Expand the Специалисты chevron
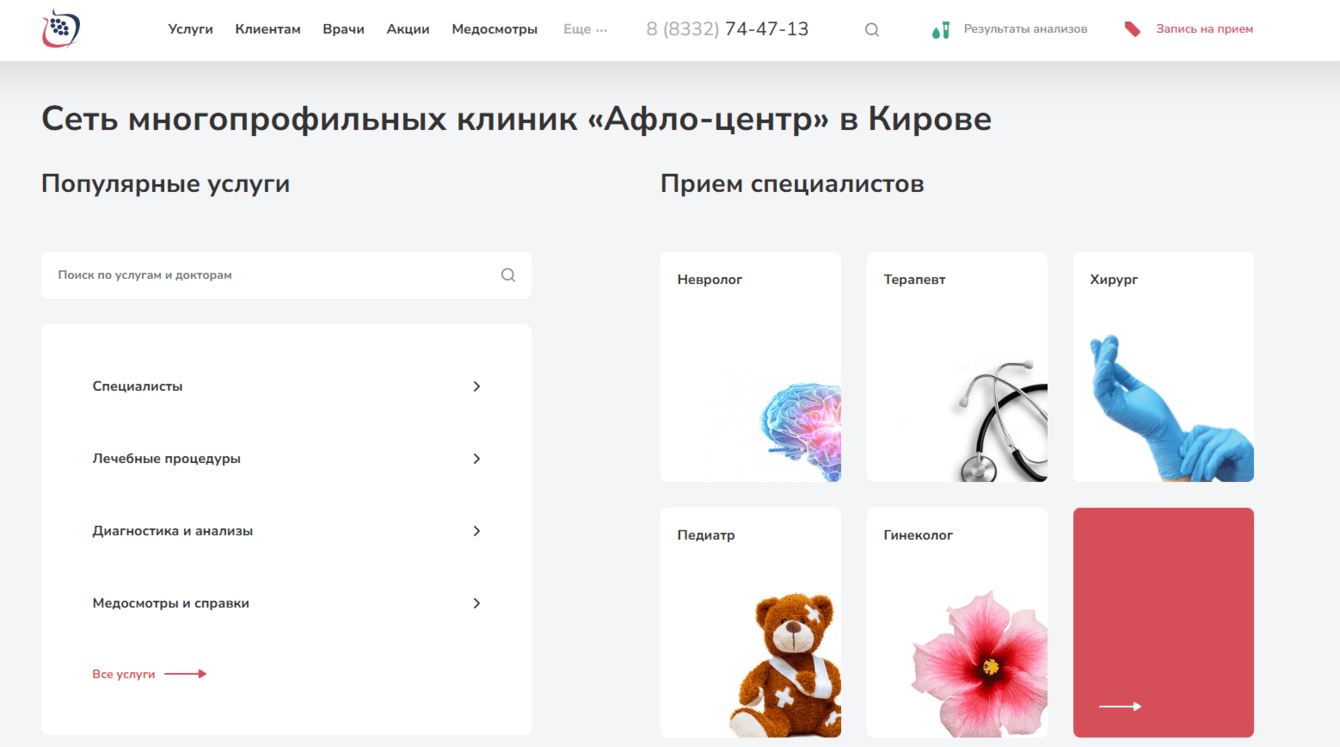 [477, 386]
